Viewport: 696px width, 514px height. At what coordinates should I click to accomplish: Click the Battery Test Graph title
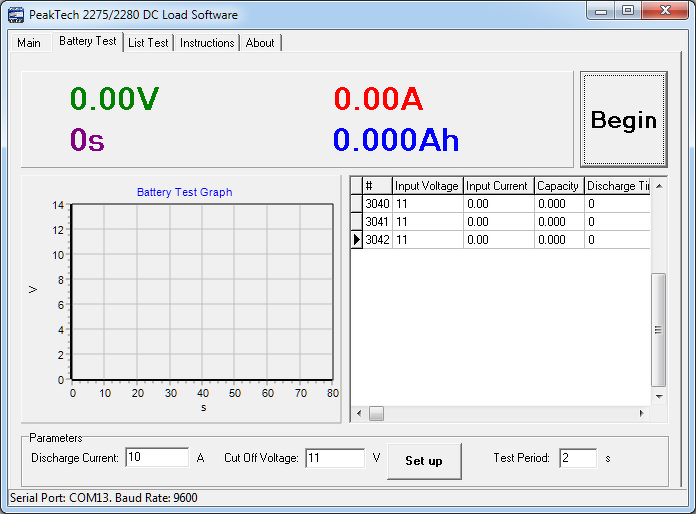[184, 192]
